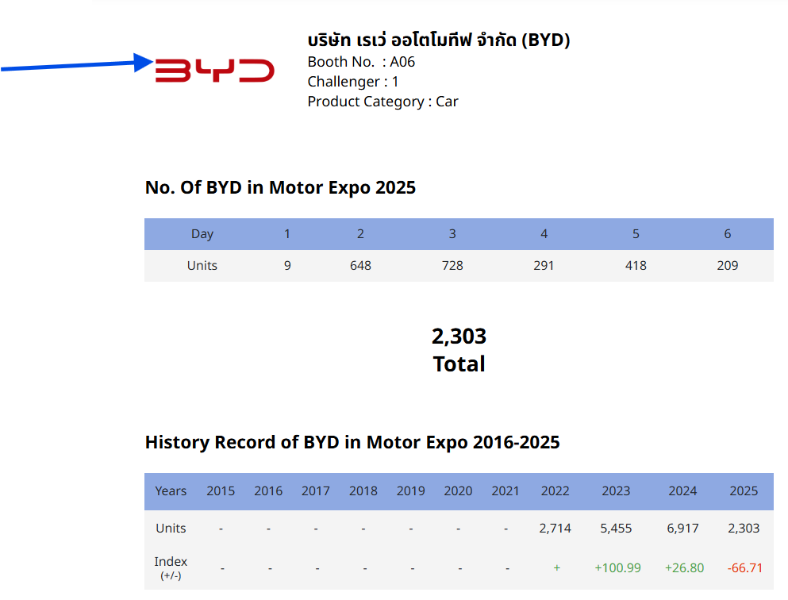This screenshot has height=600, width=788.
Task: Select the Booth No. A06 text
Action: point(361,62)
